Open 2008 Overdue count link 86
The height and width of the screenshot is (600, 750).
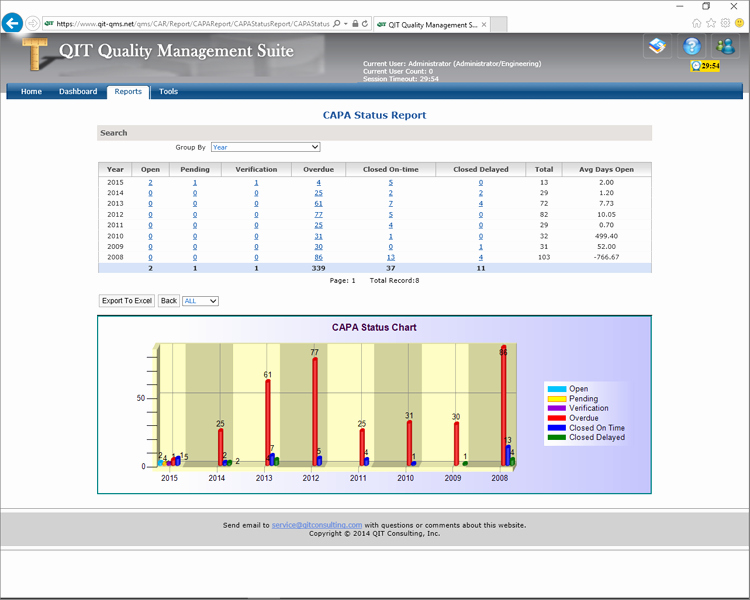[x=319, y=257]
